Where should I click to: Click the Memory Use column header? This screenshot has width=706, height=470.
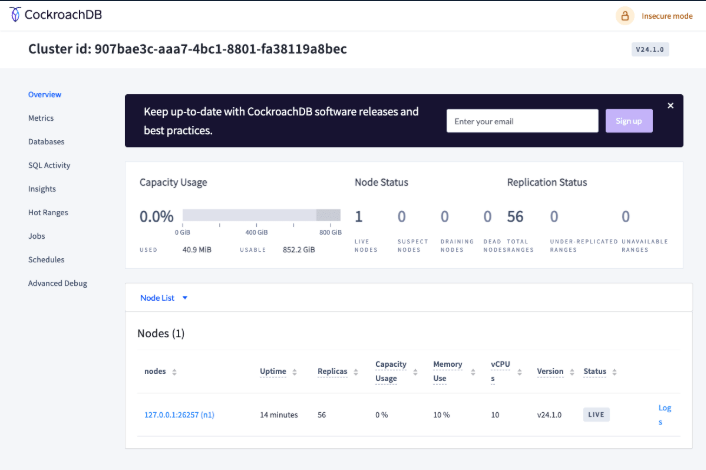tap(448, 371)
